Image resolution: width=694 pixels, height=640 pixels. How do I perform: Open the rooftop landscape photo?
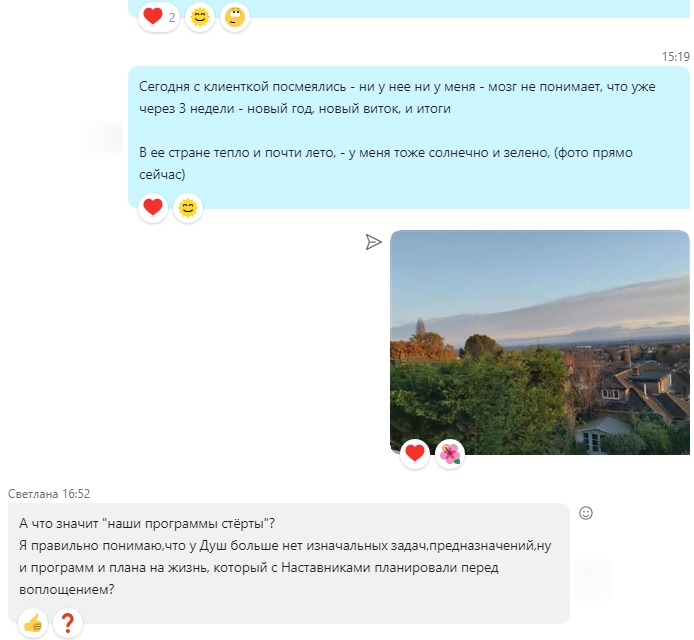pos(539,340)
